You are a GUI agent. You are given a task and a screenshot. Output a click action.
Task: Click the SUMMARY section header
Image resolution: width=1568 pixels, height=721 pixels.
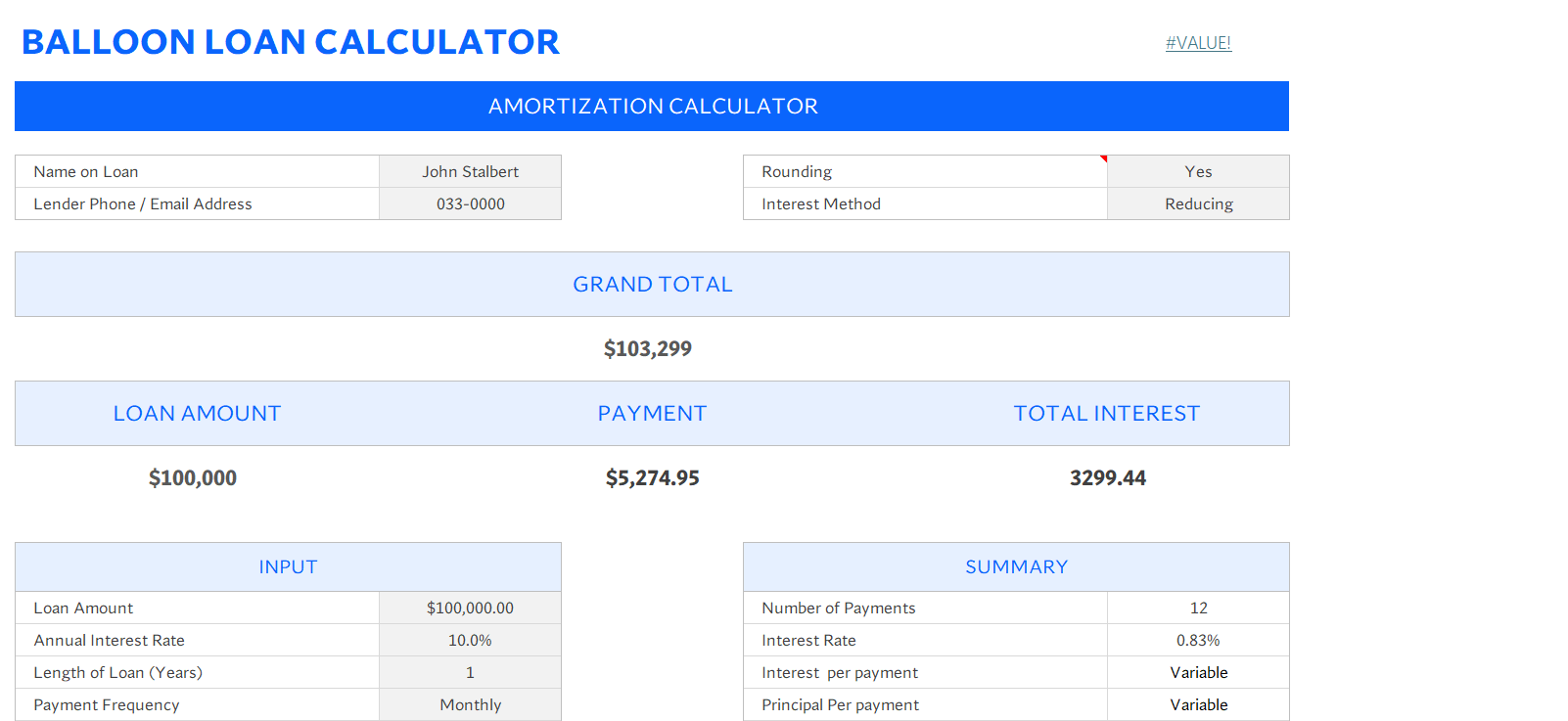click(1016, 566)
